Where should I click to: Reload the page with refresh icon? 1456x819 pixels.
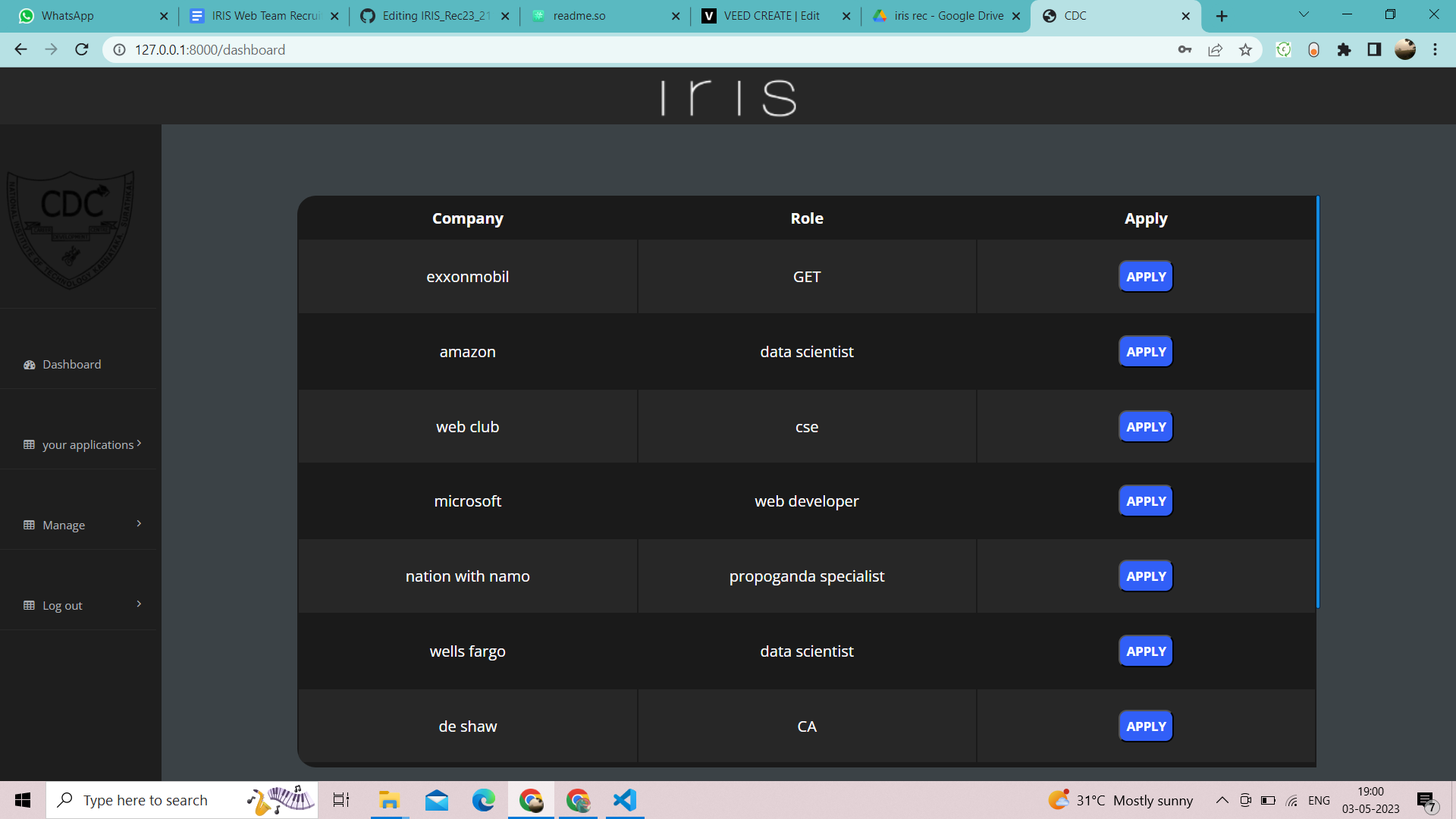point(82,50)
